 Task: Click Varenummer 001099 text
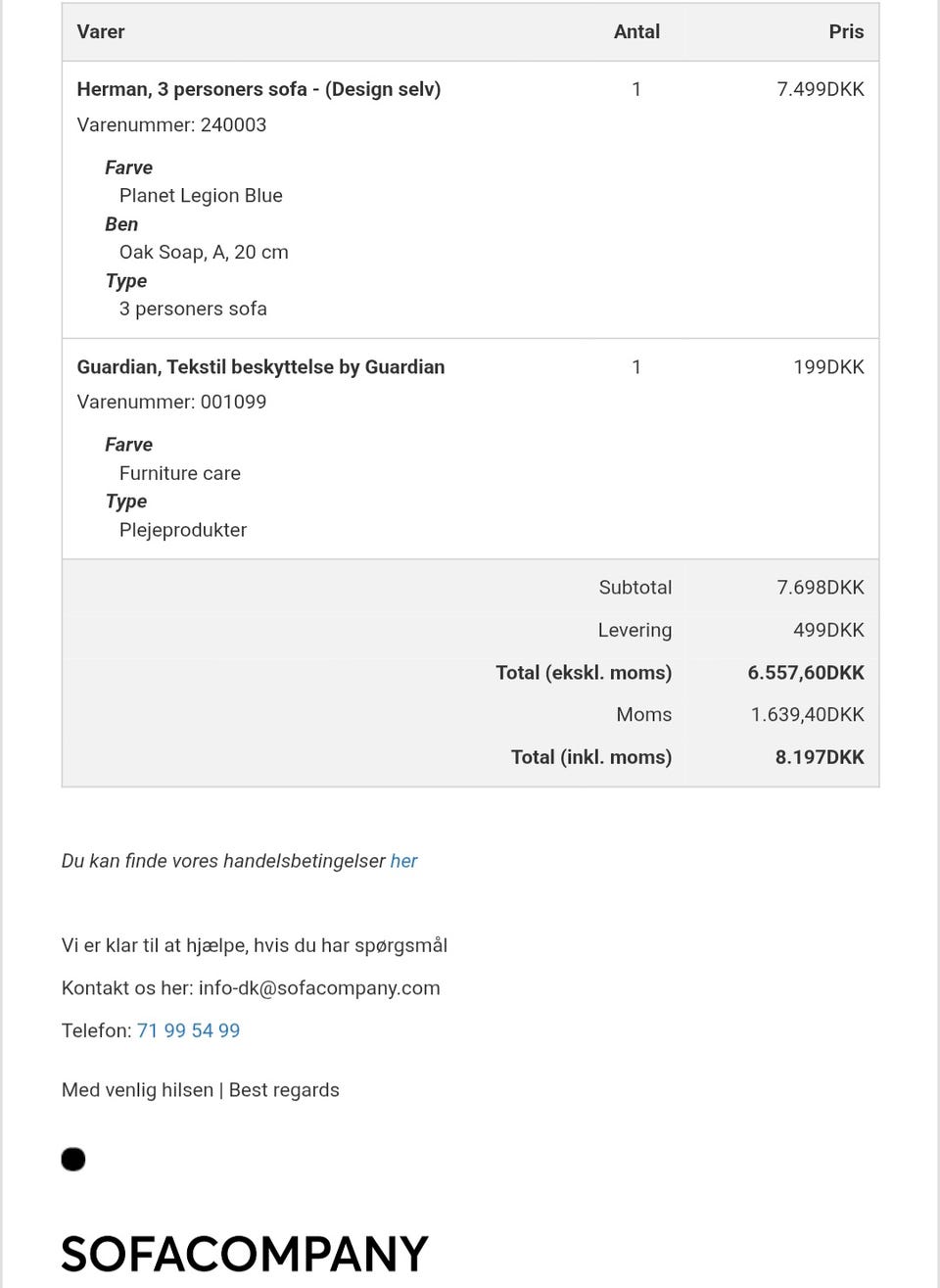pyautogui.click(x=171, y=402)
